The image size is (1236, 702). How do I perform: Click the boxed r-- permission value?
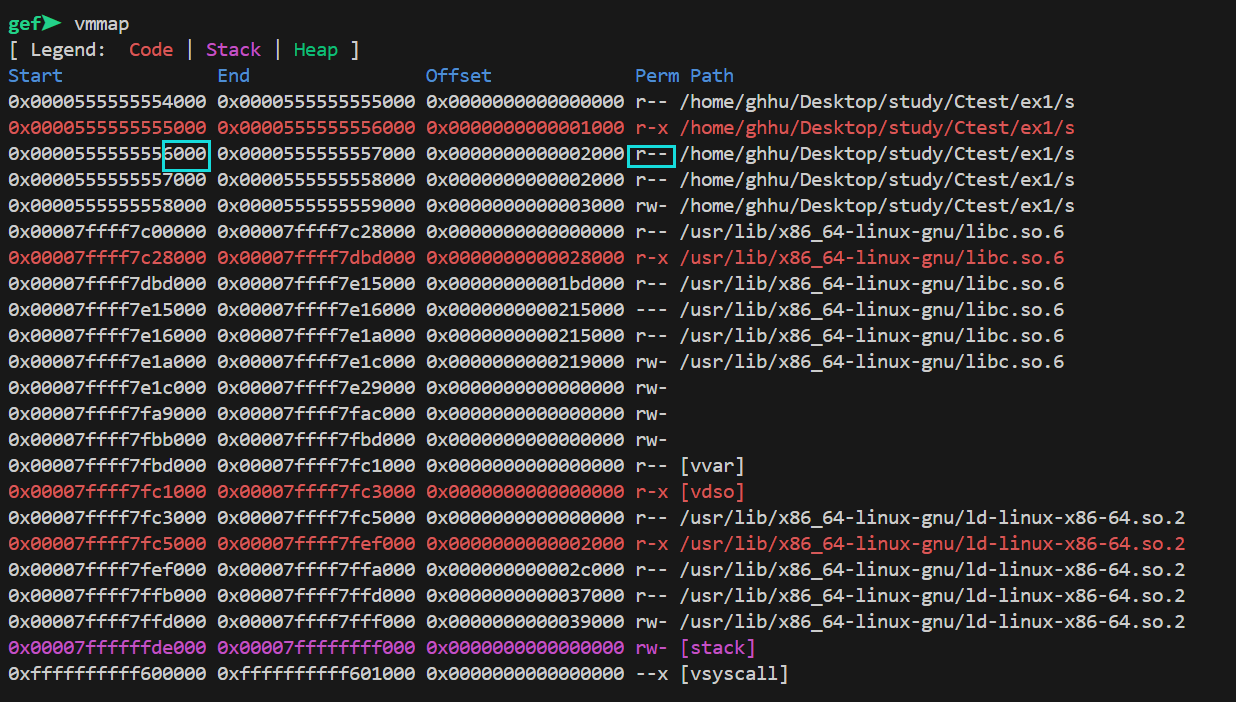(652, 154)
